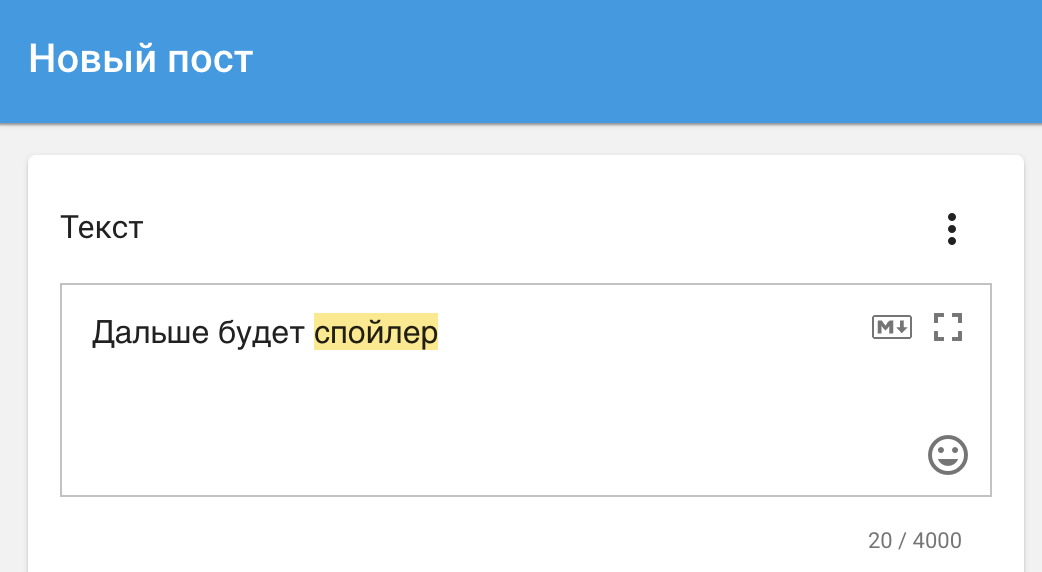Toggle Markdown mode icon
1042x572 pixels.
click(x=892, y=327)
